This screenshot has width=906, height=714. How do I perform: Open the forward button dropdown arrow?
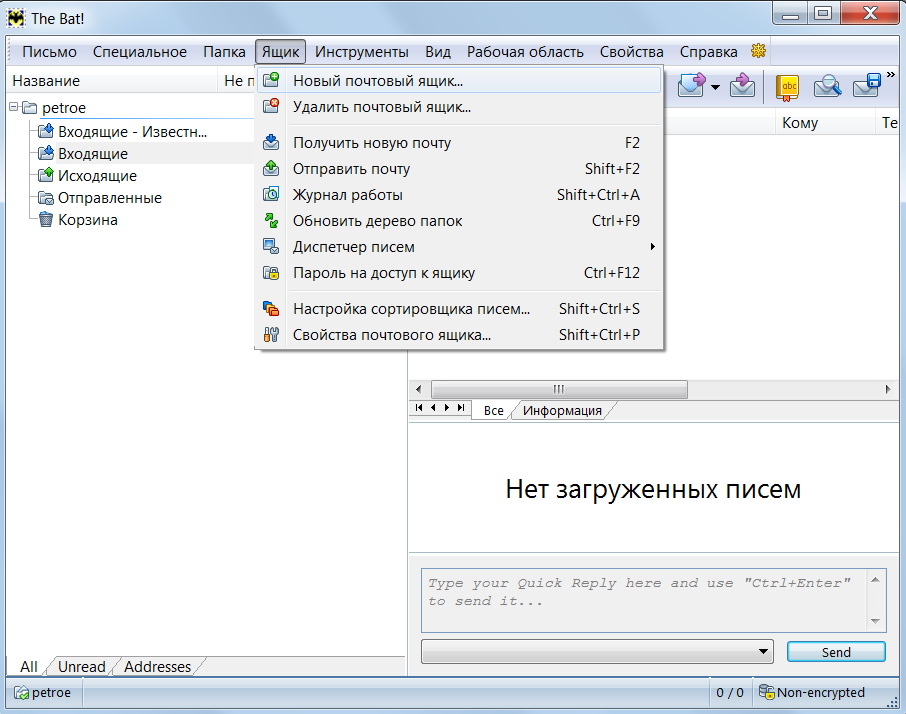[x=716, y=88]
